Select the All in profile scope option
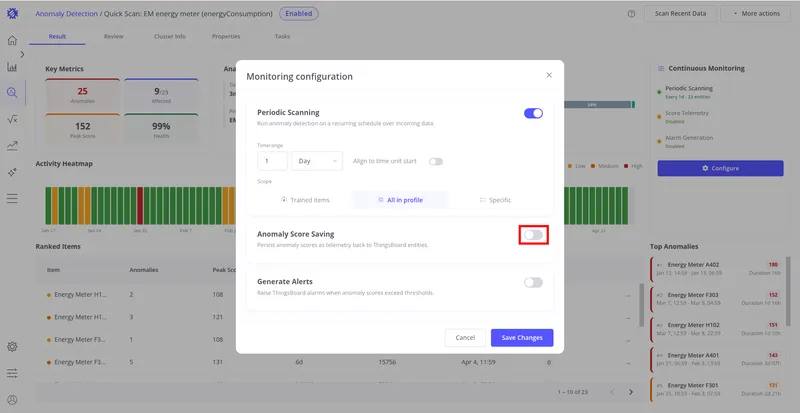 point(400,200)
